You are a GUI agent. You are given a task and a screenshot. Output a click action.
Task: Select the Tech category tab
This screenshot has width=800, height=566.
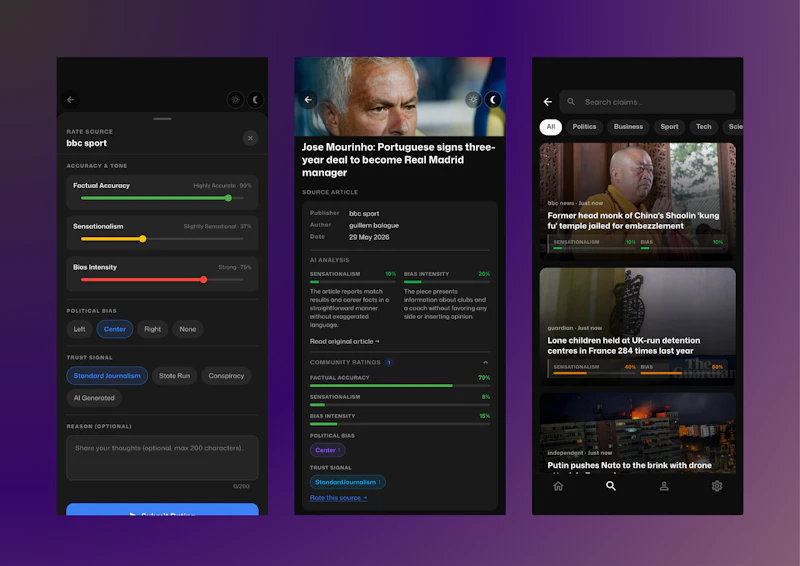click(704, 127)
